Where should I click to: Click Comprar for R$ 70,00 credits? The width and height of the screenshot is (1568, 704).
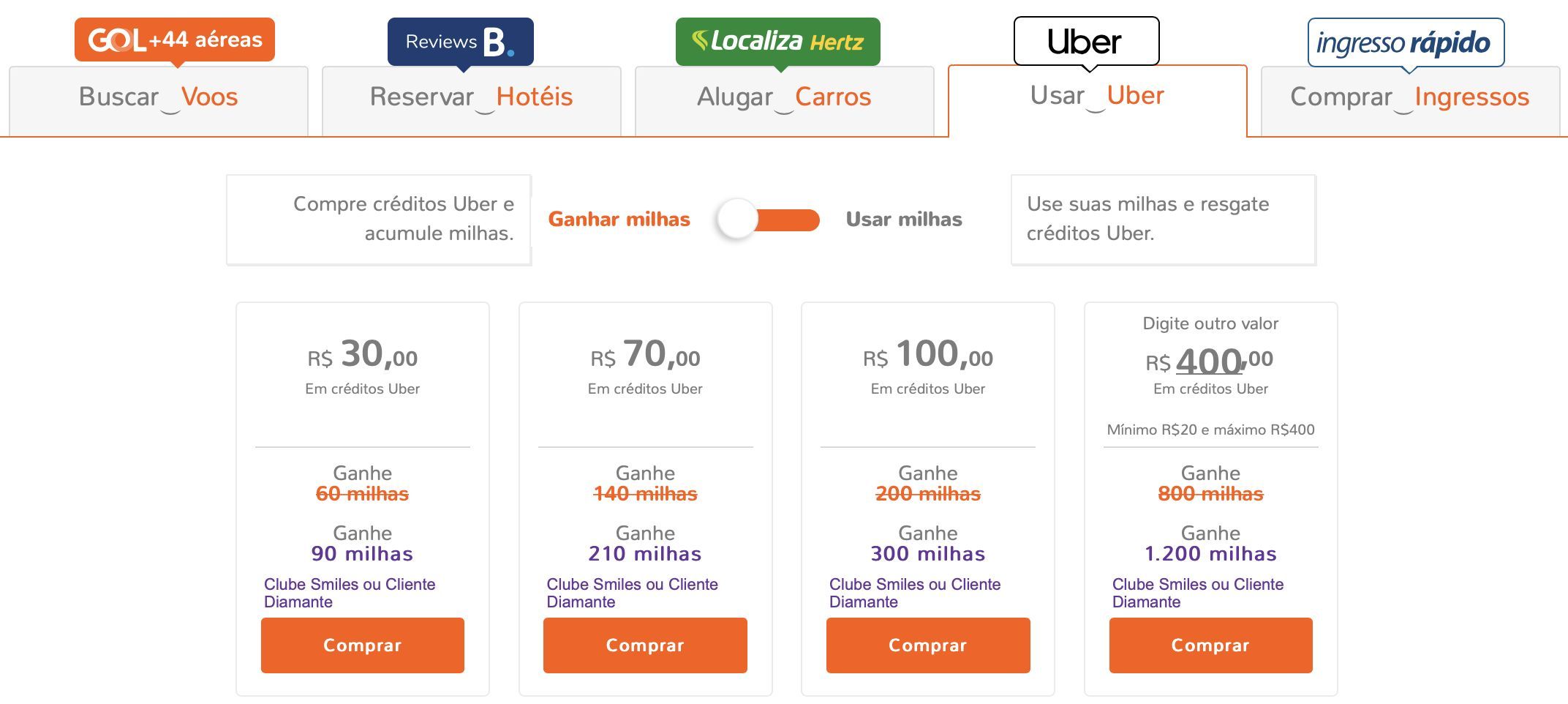point(645,645)
